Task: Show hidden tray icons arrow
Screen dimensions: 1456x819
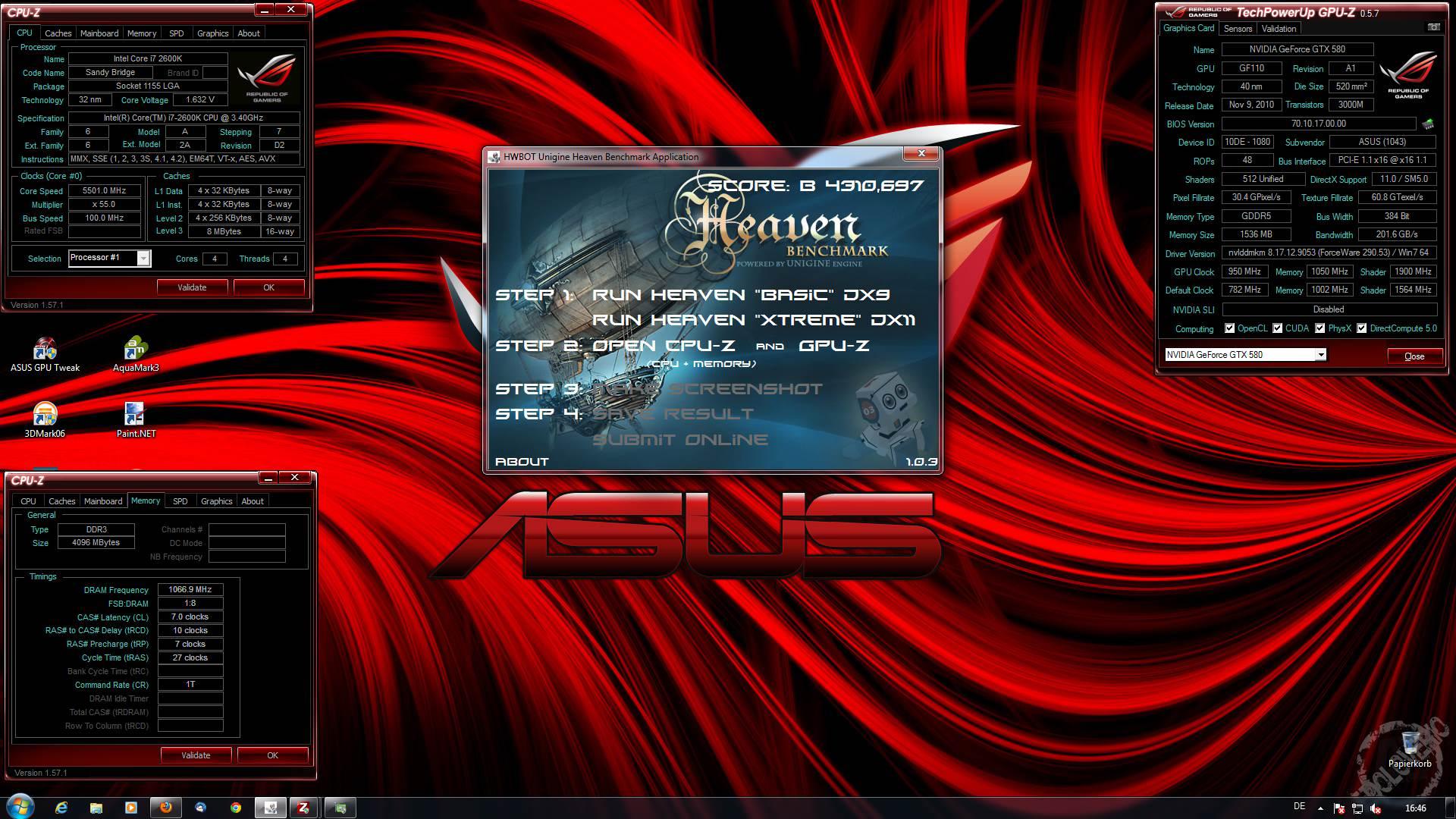Action: tap(1320, 808)
